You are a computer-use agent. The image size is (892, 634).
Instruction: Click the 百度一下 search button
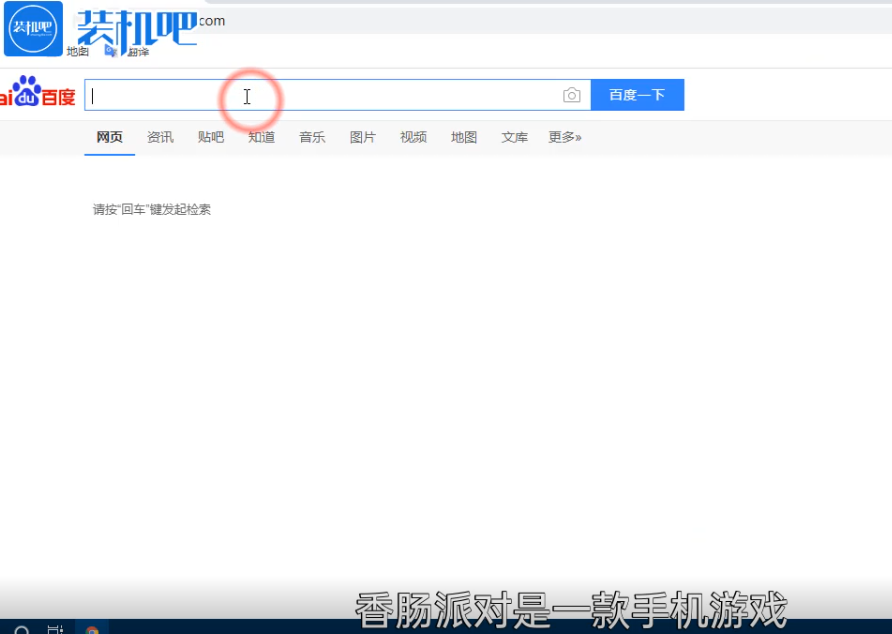tap(637, 95)
